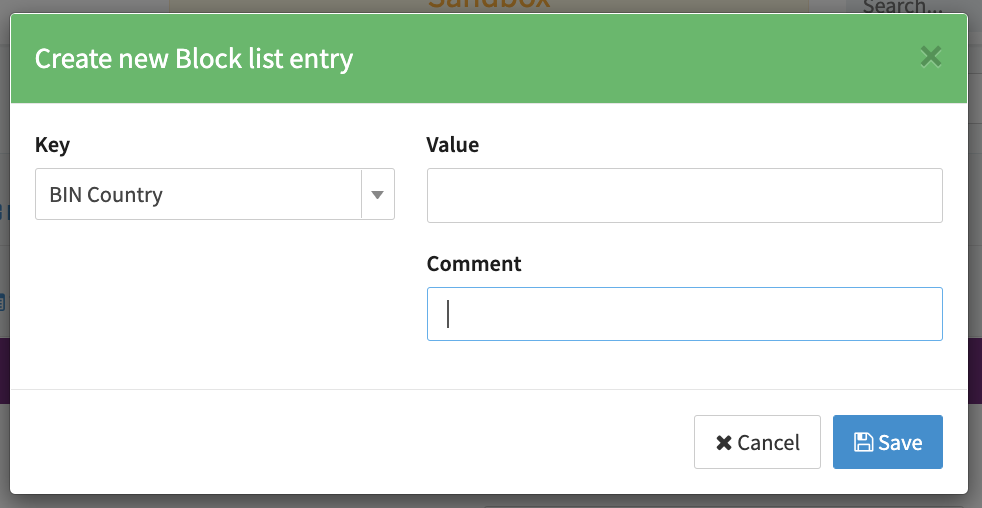Click the floppy disk icon on Save
The width and height of the screenshot is (982, 508).
tap(862, 442)
